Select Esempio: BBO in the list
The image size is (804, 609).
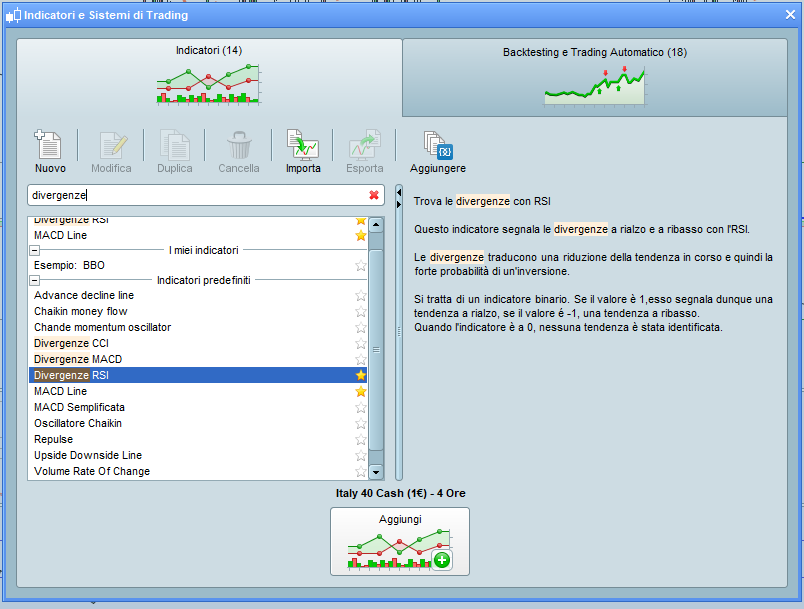pos(198,266)
